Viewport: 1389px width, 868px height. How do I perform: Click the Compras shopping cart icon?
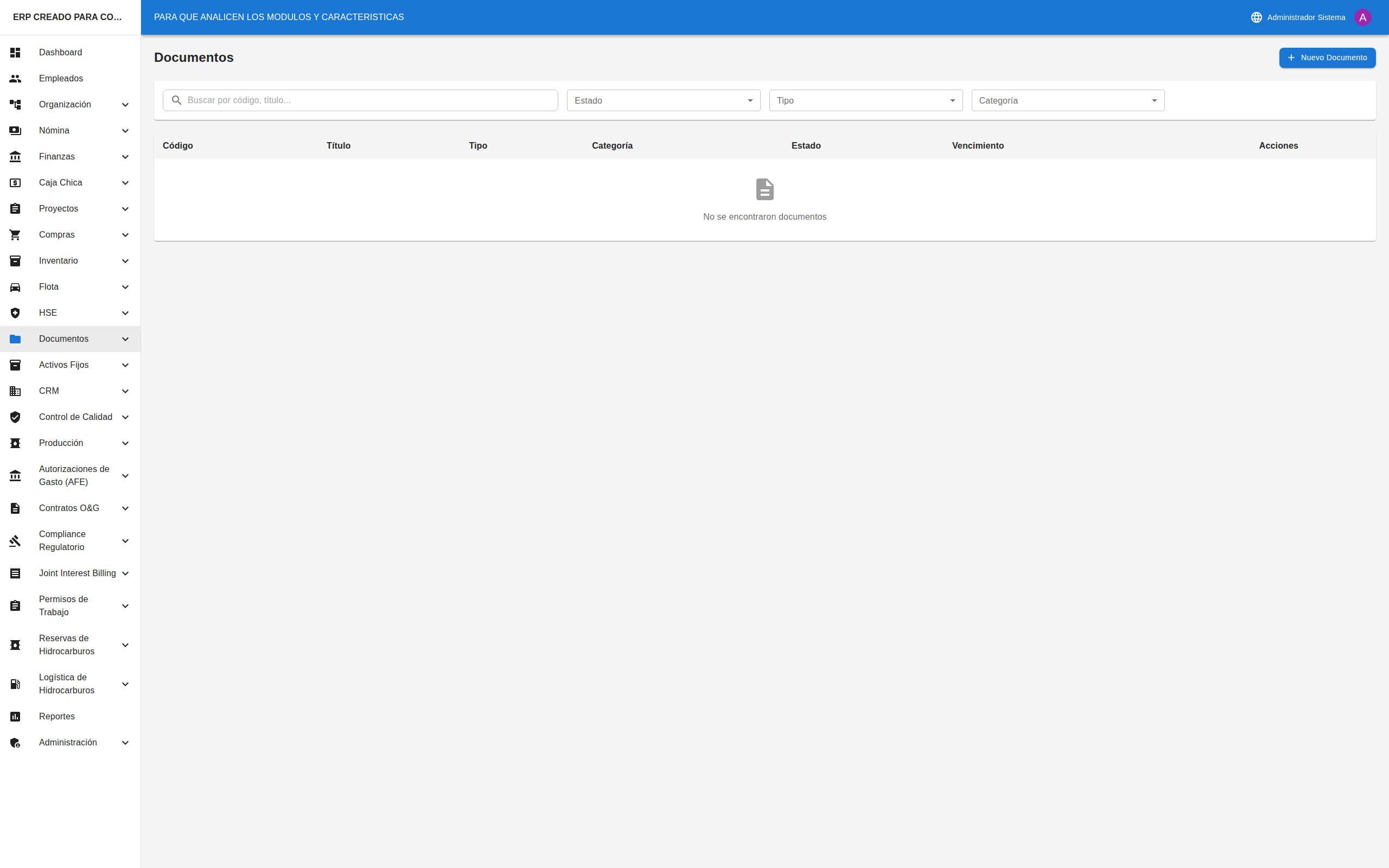(x=15, y=234)
